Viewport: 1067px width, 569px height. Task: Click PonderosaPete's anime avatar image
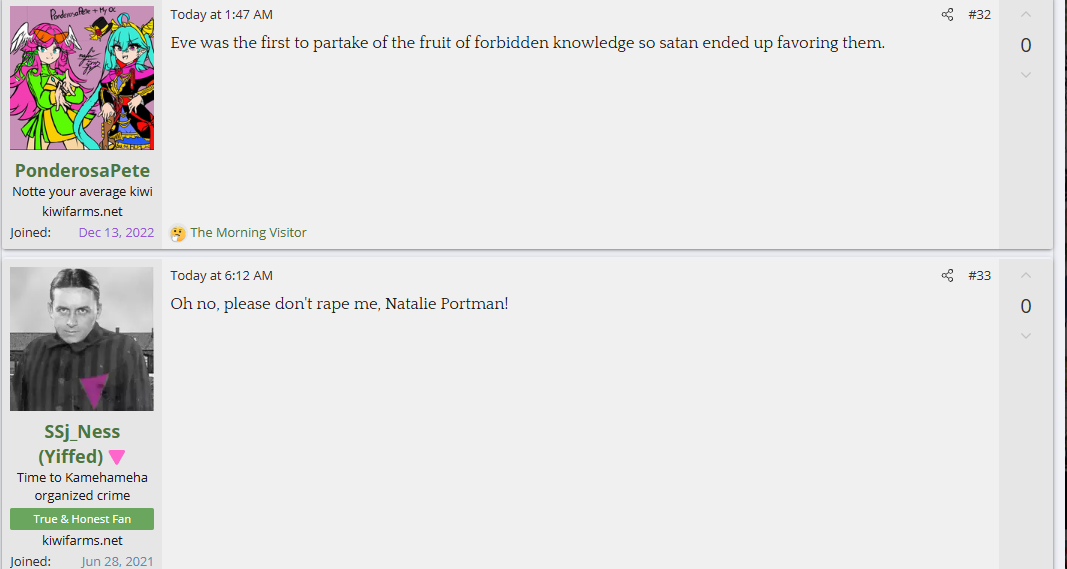(x=82, y=78)
